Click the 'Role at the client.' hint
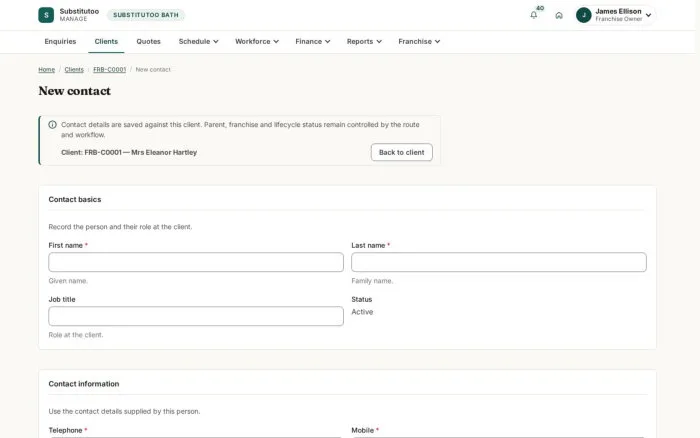Screen dimensions: 700x438 coord(76,335)
